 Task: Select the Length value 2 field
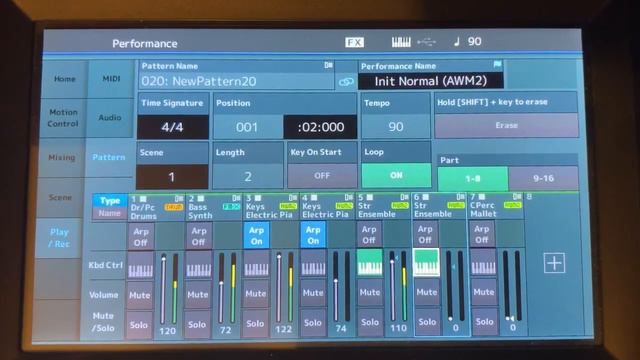[x=248, y=177]
